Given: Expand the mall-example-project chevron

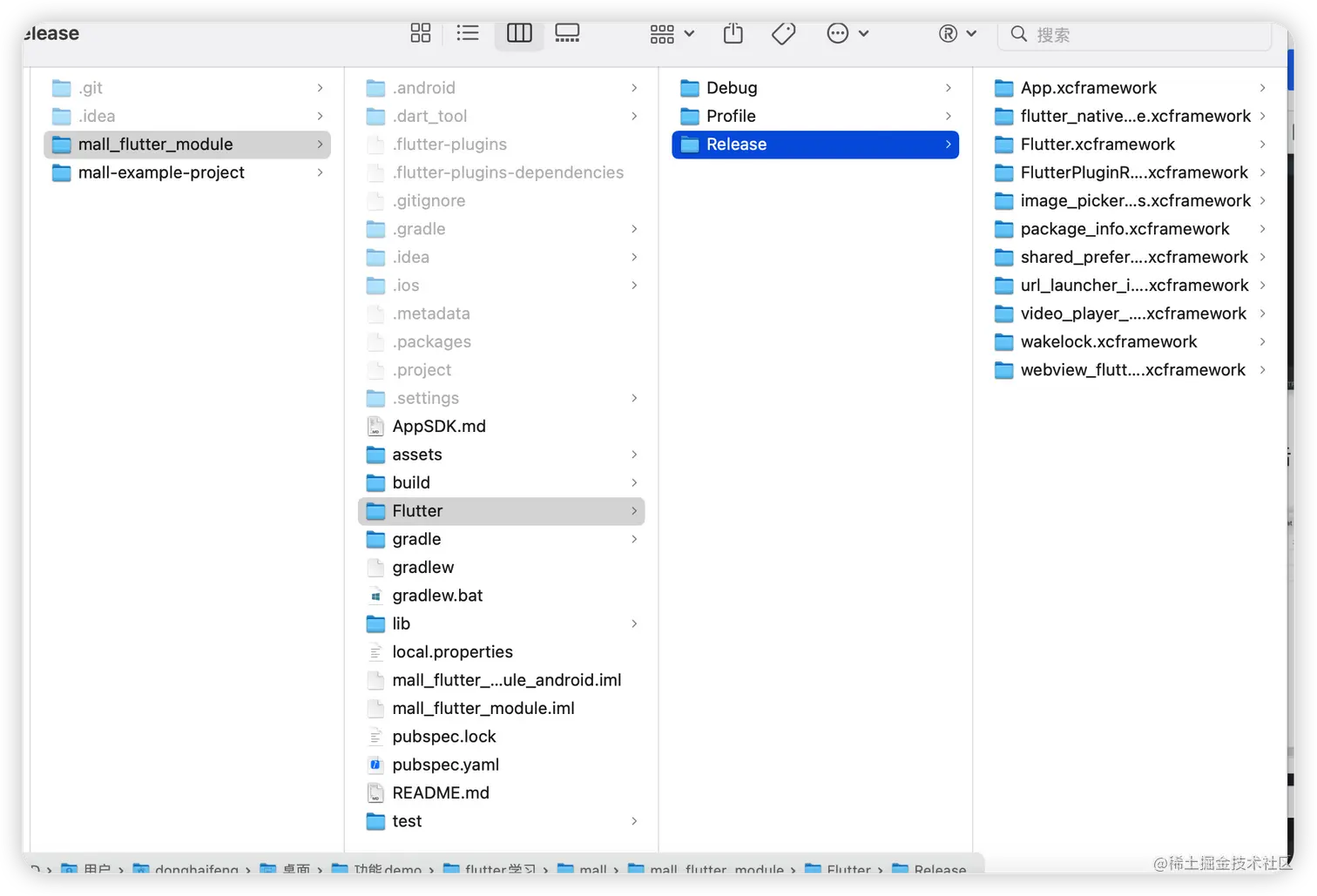Looking at the screenshot, I should (321, 172).
